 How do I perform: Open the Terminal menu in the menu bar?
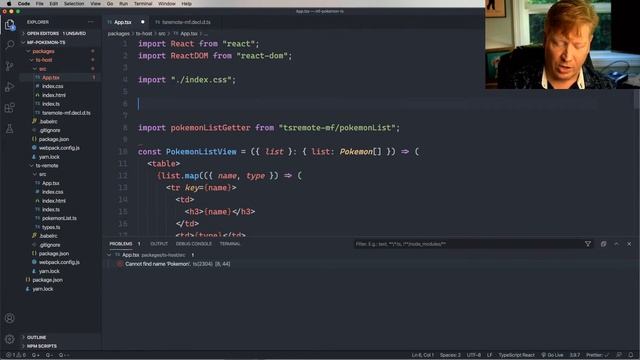pos(143,4)
